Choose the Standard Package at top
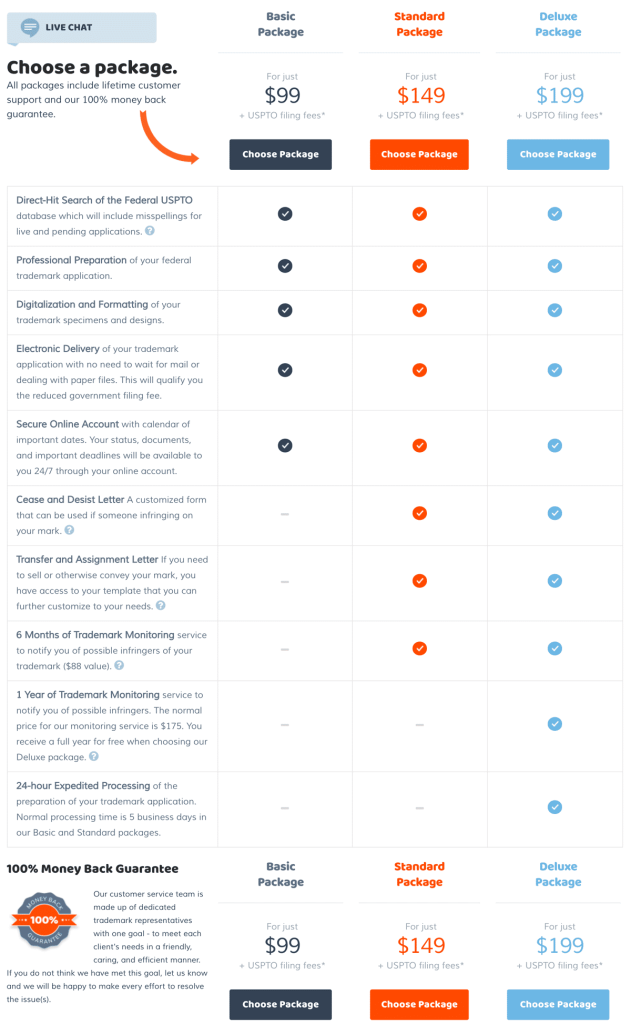The image size is (631, 1024). 419,154
